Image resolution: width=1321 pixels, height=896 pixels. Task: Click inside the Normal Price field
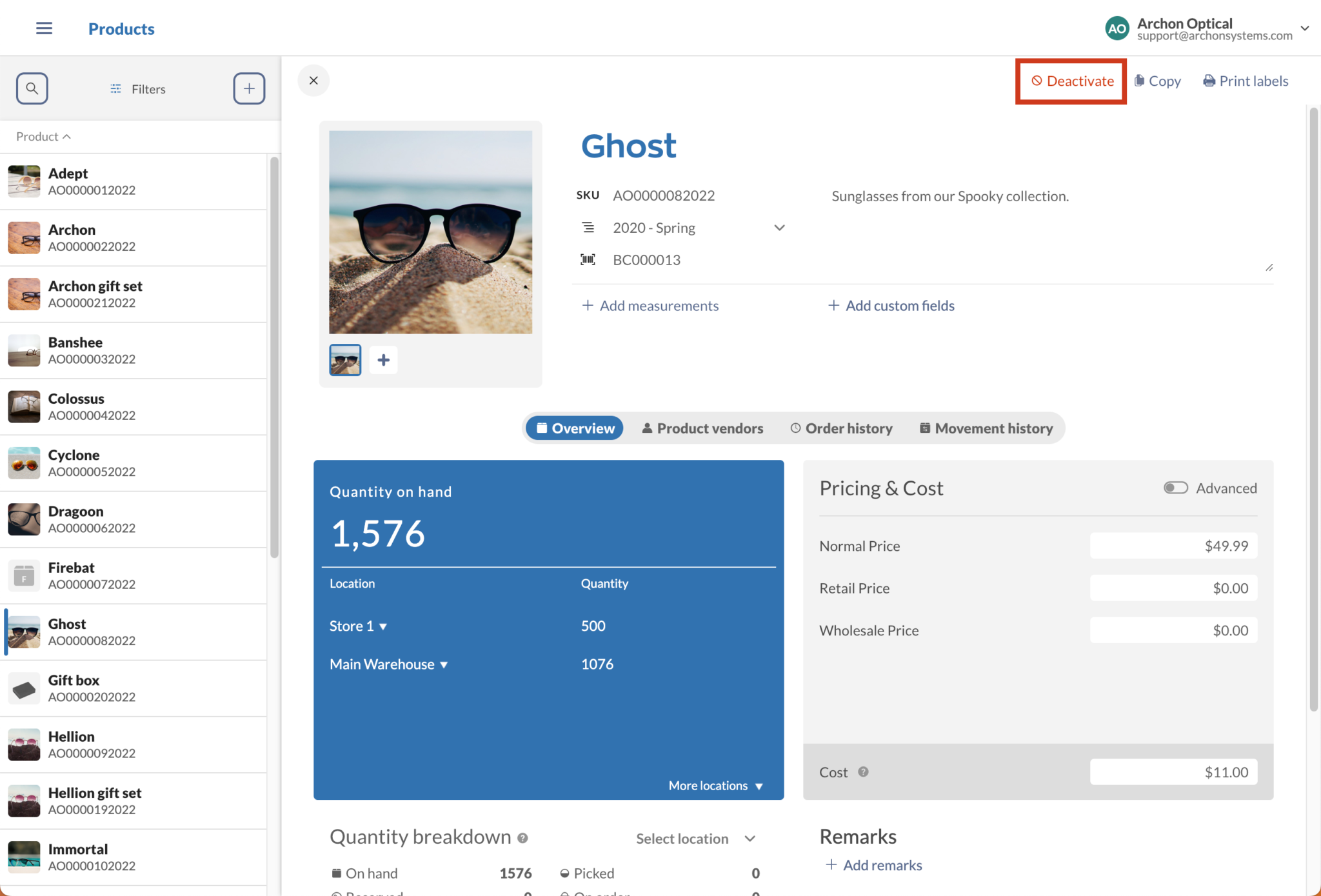(x=1173, y=545)
